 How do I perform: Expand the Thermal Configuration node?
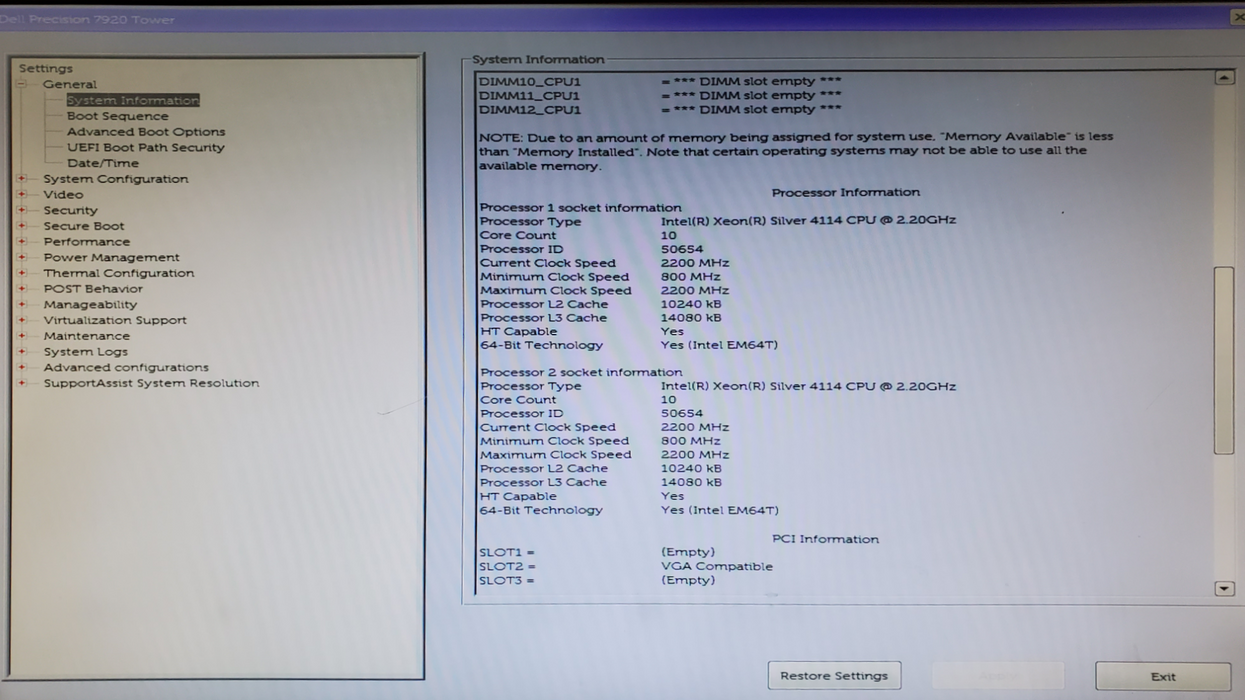pos(22,273)
